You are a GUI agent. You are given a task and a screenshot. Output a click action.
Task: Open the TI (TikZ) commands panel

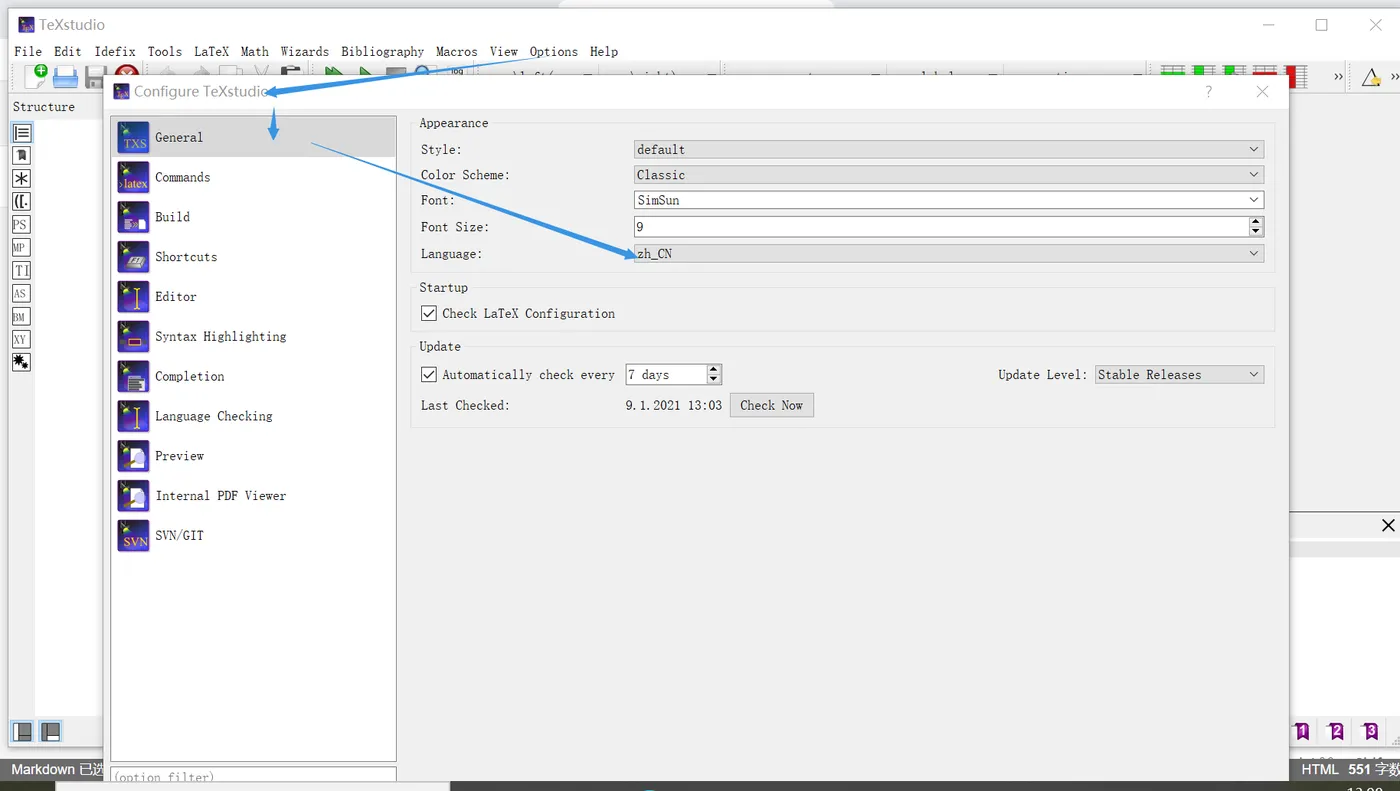[x=21, y=271]
